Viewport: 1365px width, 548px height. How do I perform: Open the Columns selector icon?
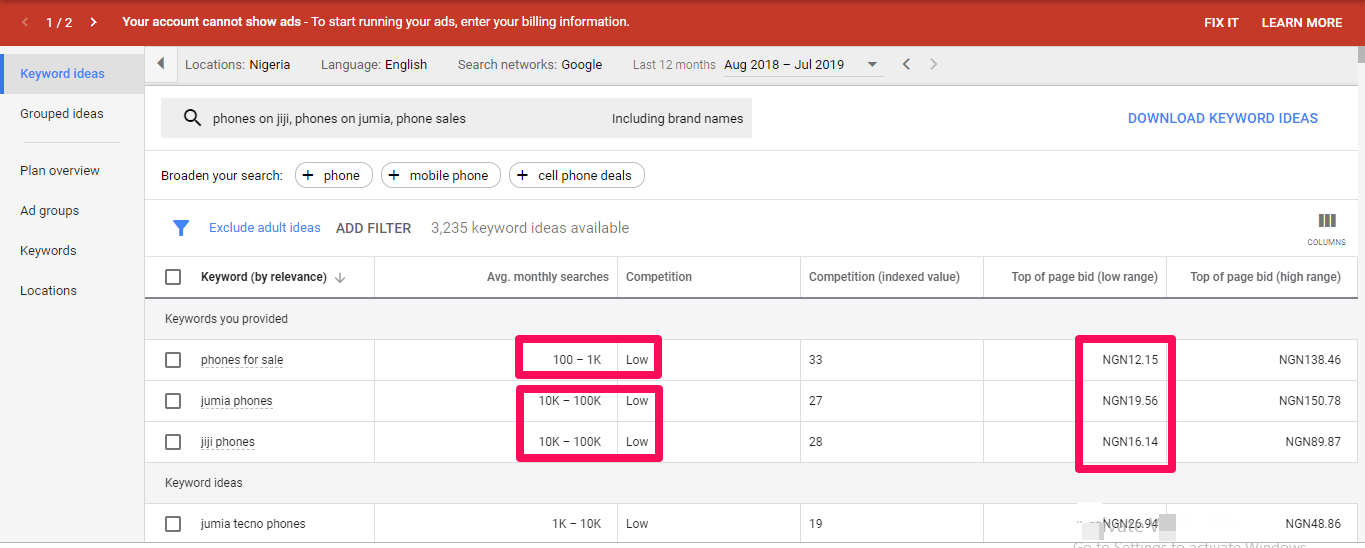[x=1326, y=222]
